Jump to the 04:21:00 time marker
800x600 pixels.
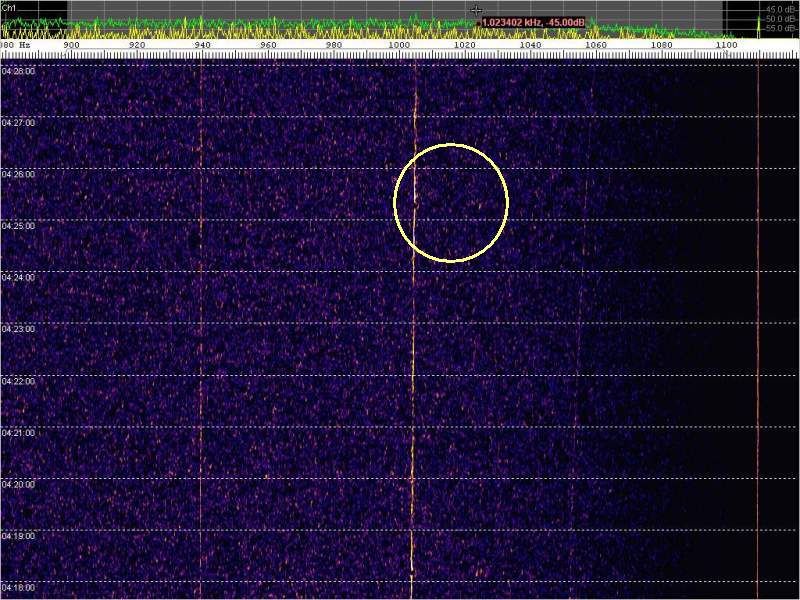[x=18, y=432]
